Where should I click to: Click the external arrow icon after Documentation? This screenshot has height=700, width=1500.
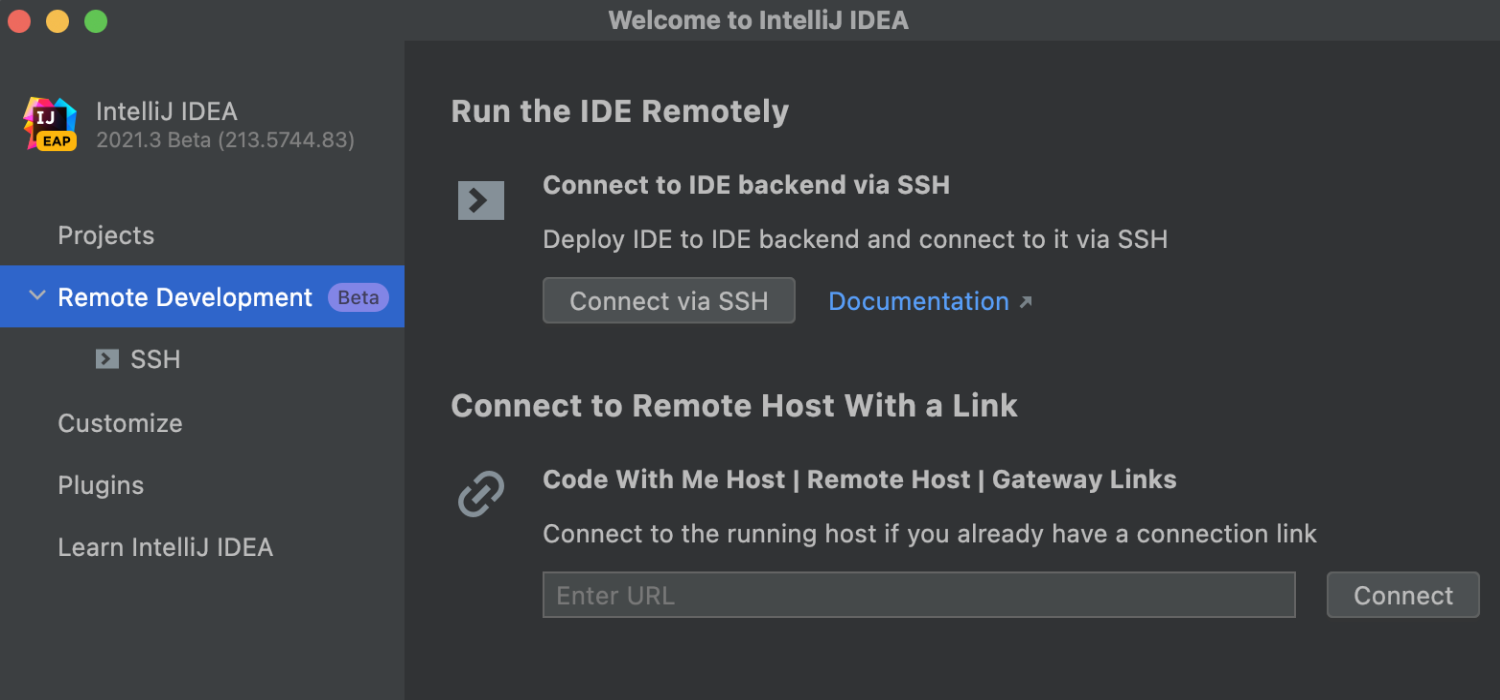coord(1025,302)
